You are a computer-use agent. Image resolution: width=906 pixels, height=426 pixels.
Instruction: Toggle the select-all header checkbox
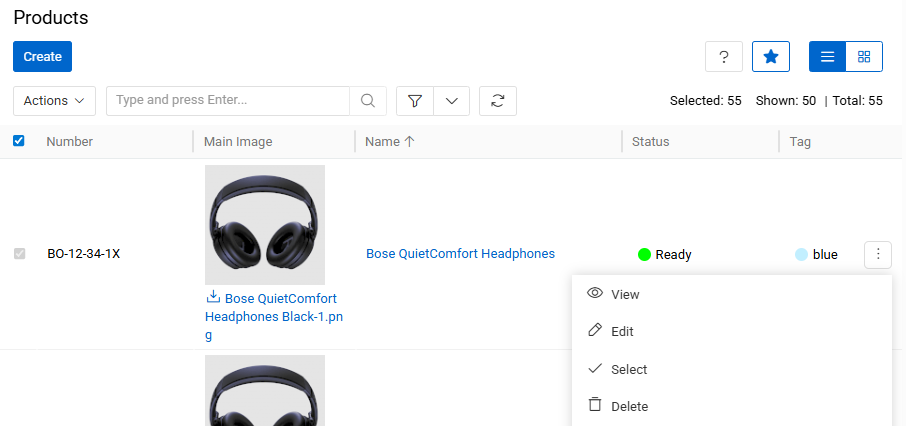click(x=18, y=140)
